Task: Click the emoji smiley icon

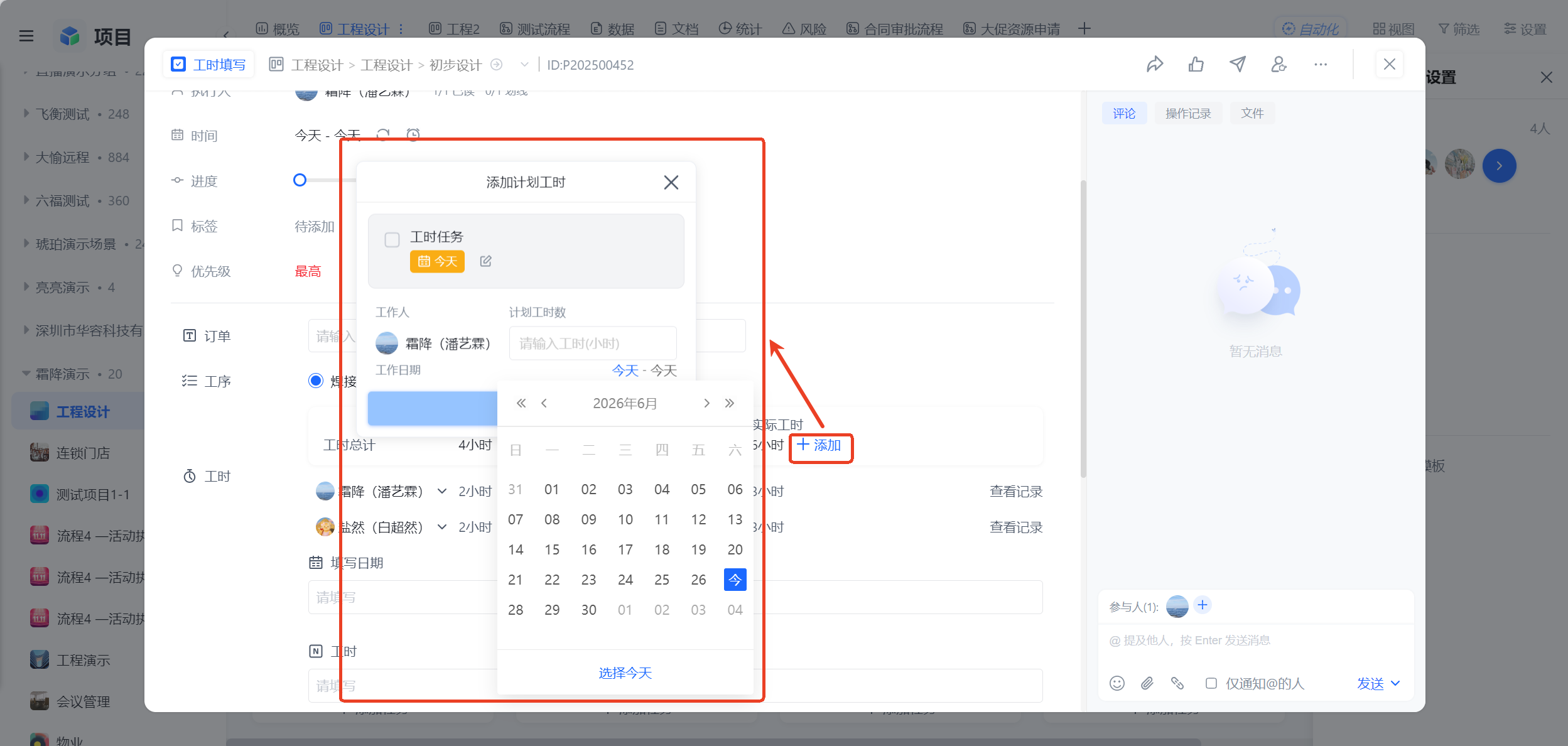Action: click(x=1117, y=683)
